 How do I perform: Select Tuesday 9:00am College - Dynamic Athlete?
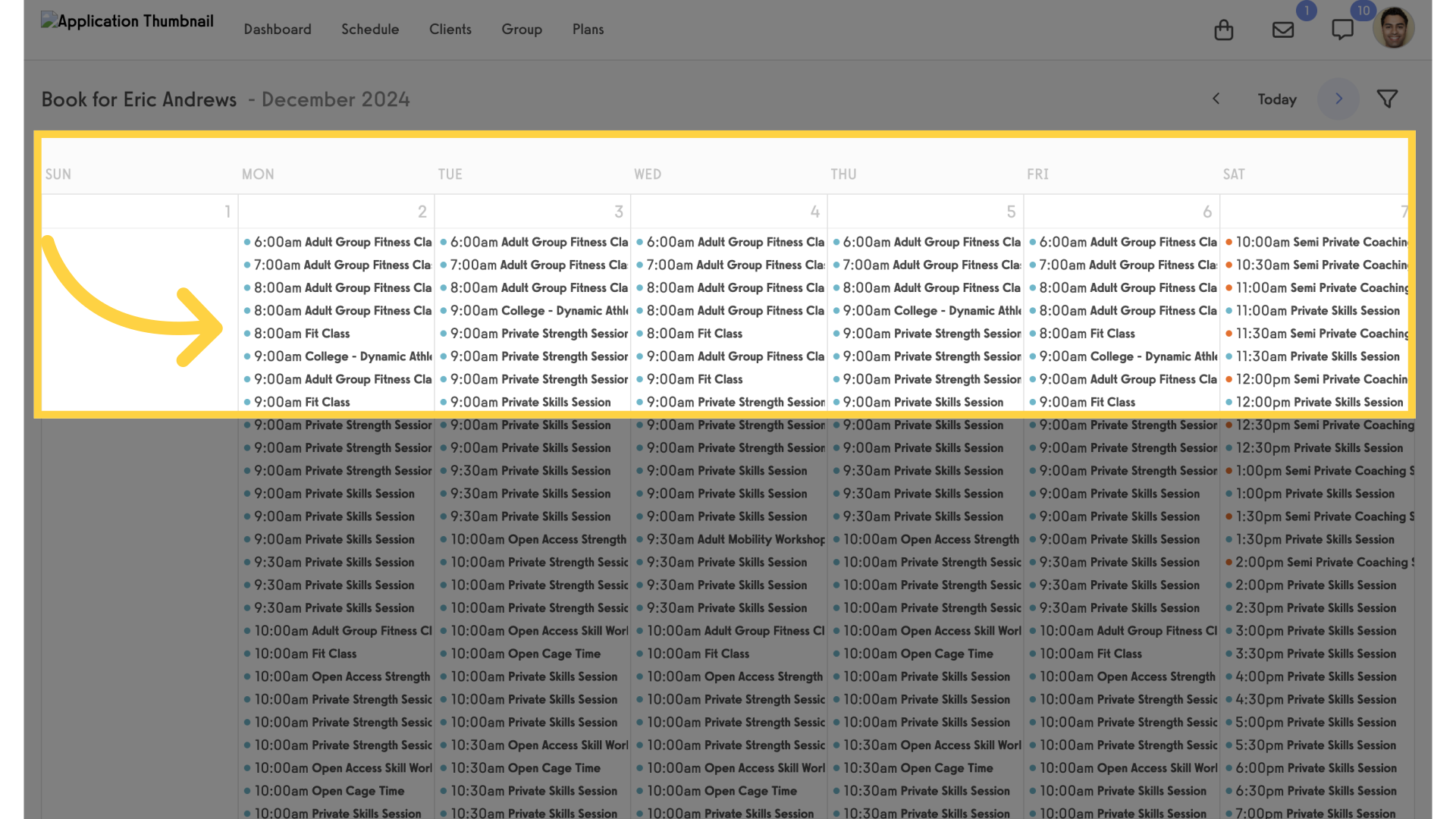[534, 311]
